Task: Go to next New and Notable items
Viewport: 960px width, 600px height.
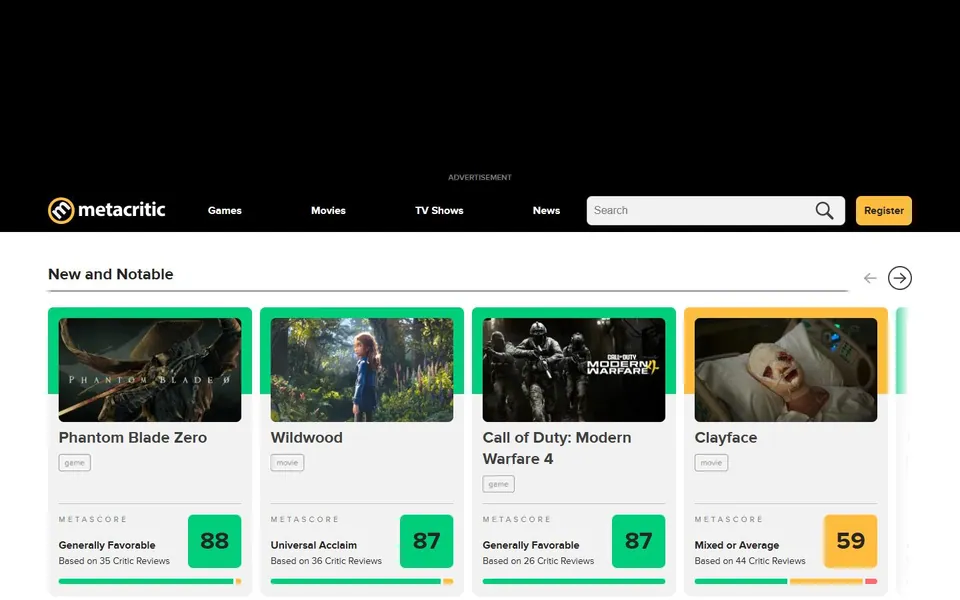Action: click(x=899, y=278)
